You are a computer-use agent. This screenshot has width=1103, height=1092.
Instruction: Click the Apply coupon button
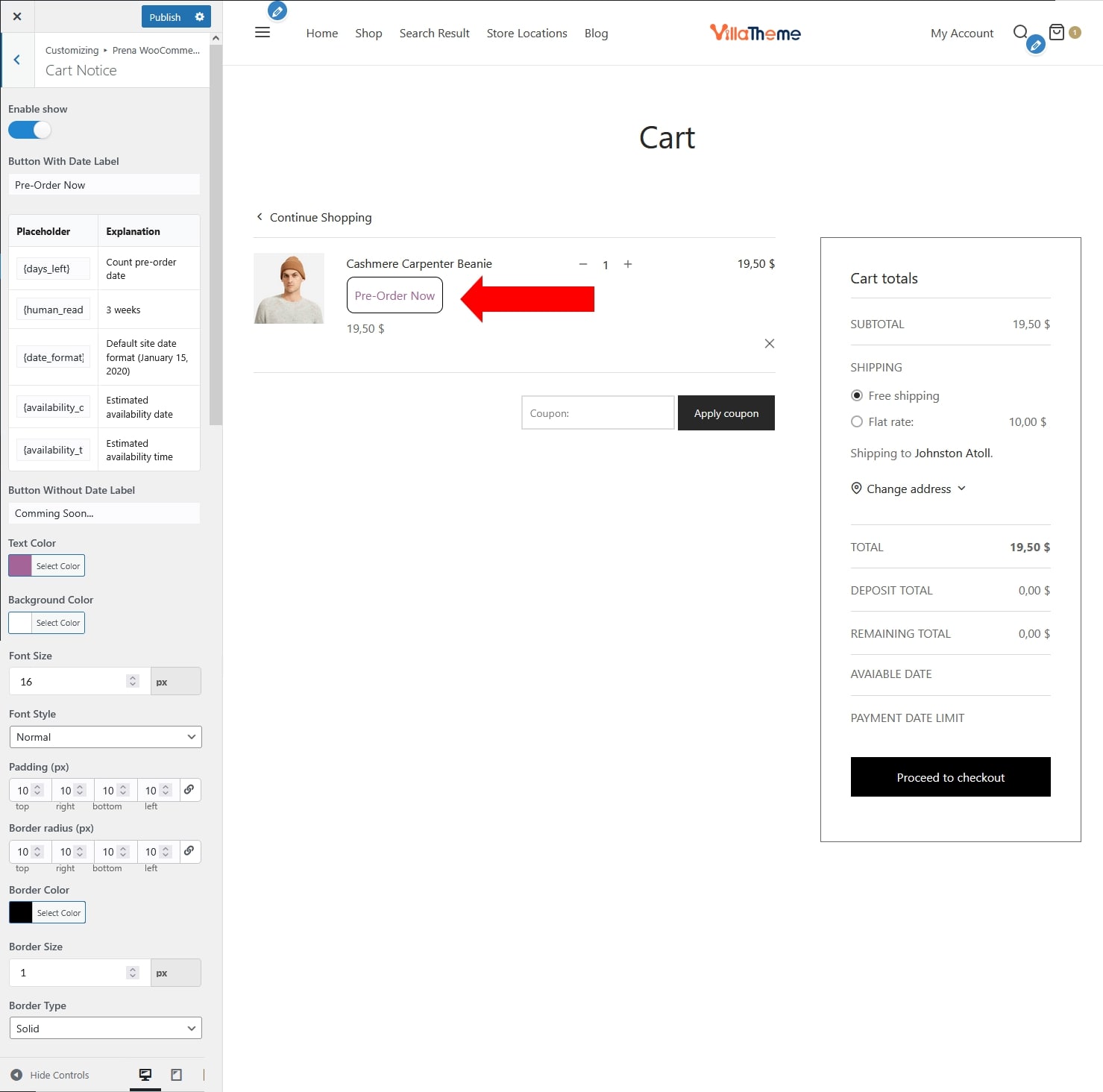click(726, 413)
